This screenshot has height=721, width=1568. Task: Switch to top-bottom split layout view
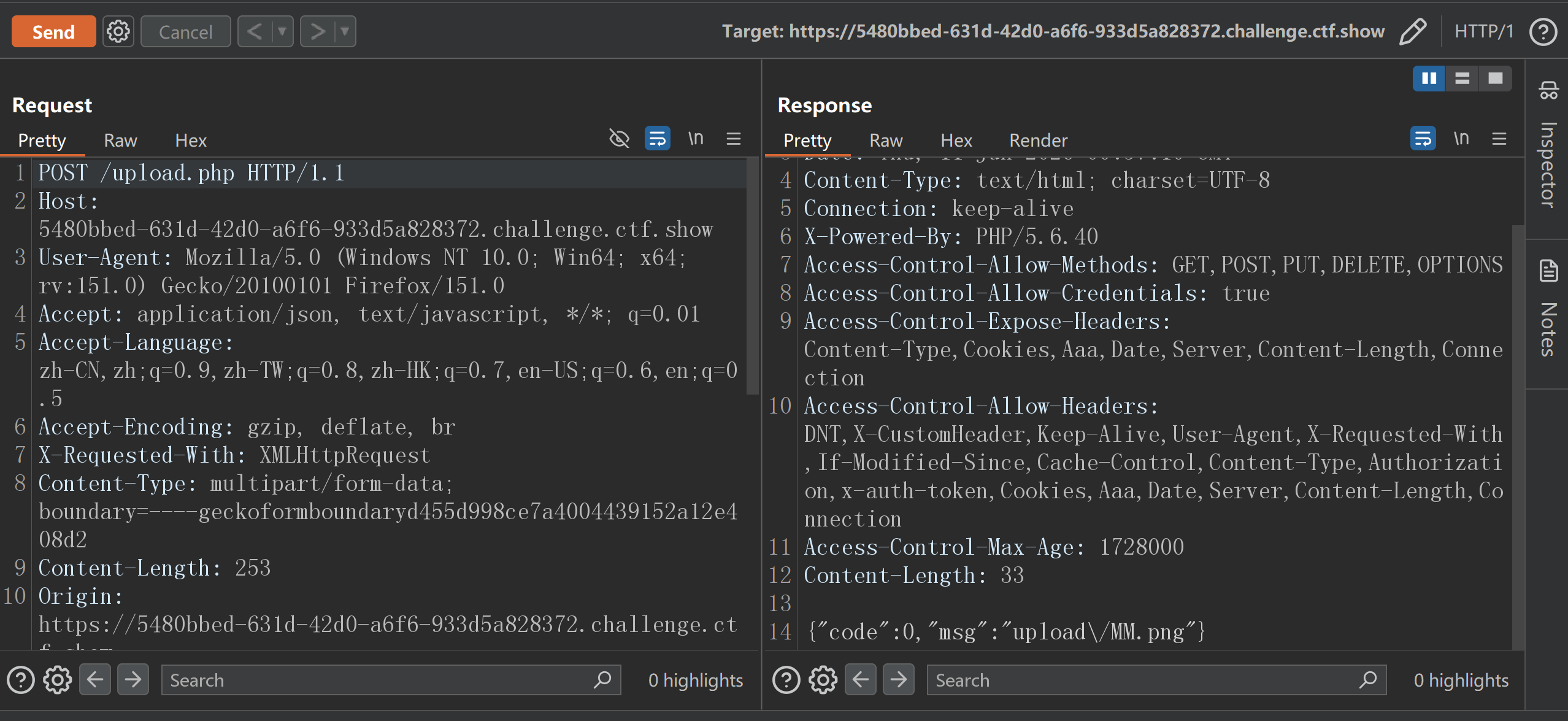(1462, 79)
